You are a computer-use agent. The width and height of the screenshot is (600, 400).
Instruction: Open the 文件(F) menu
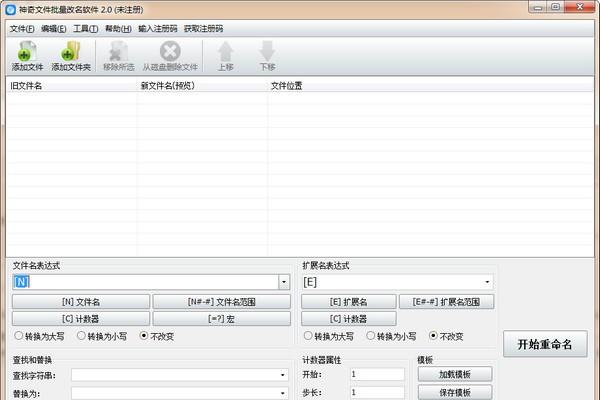[x=22, y=29]
